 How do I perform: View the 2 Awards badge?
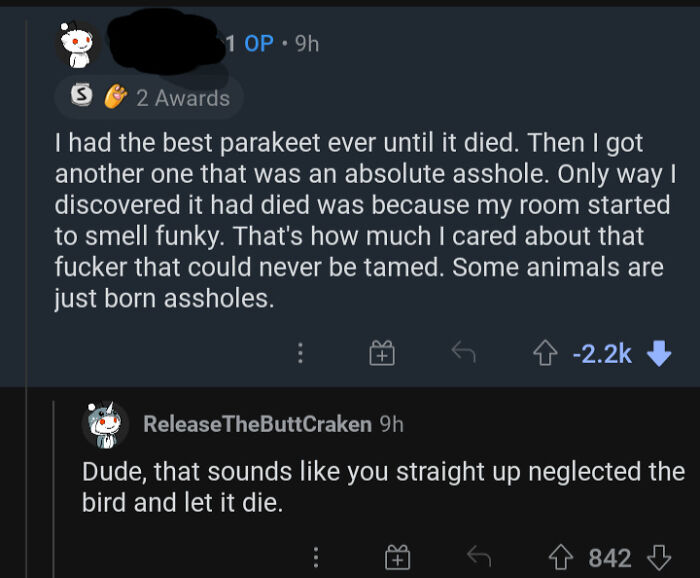[182, 98]
